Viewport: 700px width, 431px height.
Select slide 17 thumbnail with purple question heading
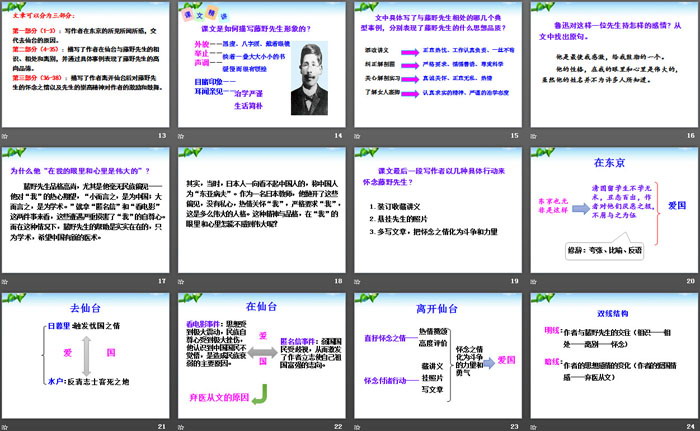pos(85,210)
